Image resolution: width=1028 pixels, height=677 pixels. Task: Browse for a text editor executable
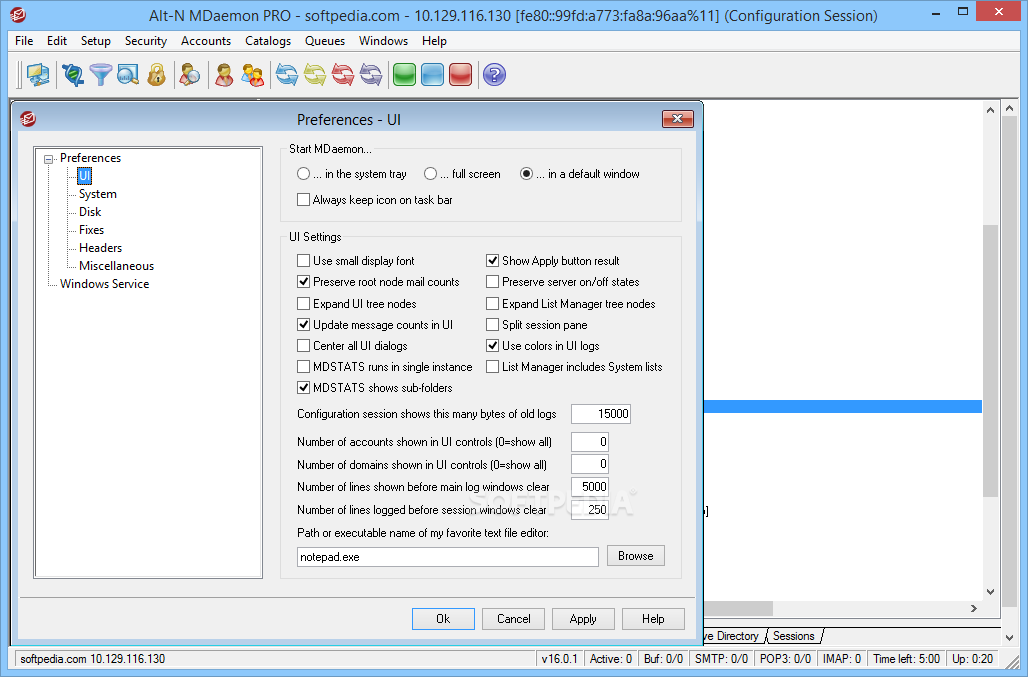point(635,556)
